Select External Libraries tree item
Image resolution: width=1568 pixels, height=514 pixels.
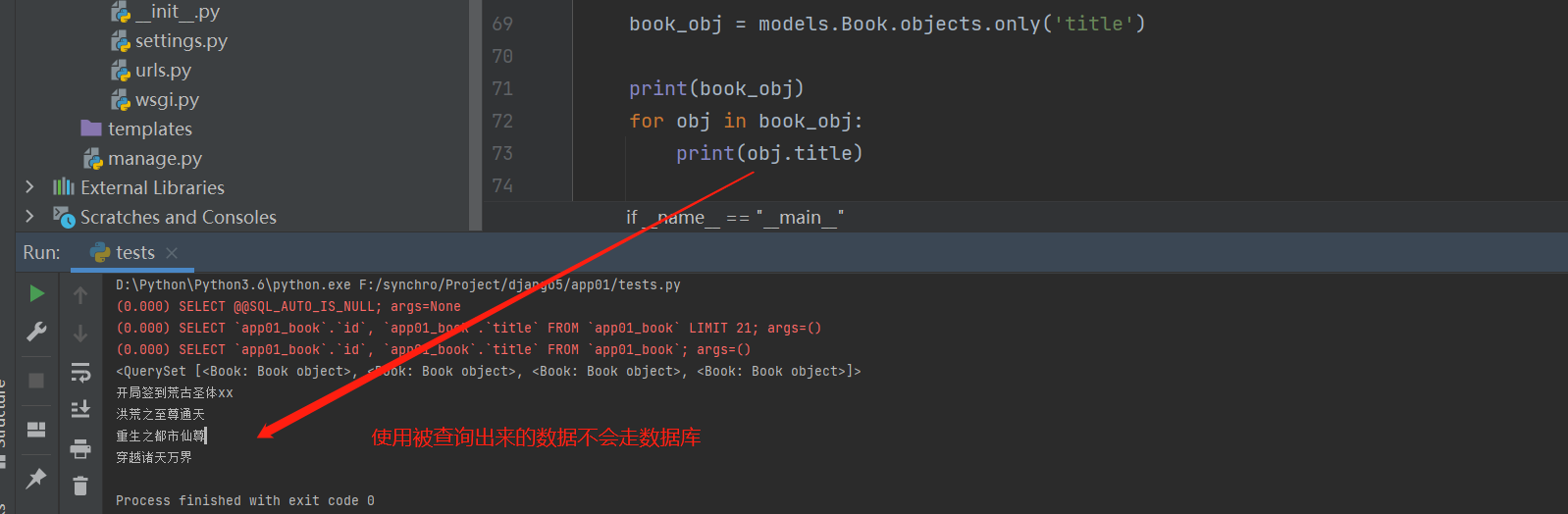(x=152, y=187)
